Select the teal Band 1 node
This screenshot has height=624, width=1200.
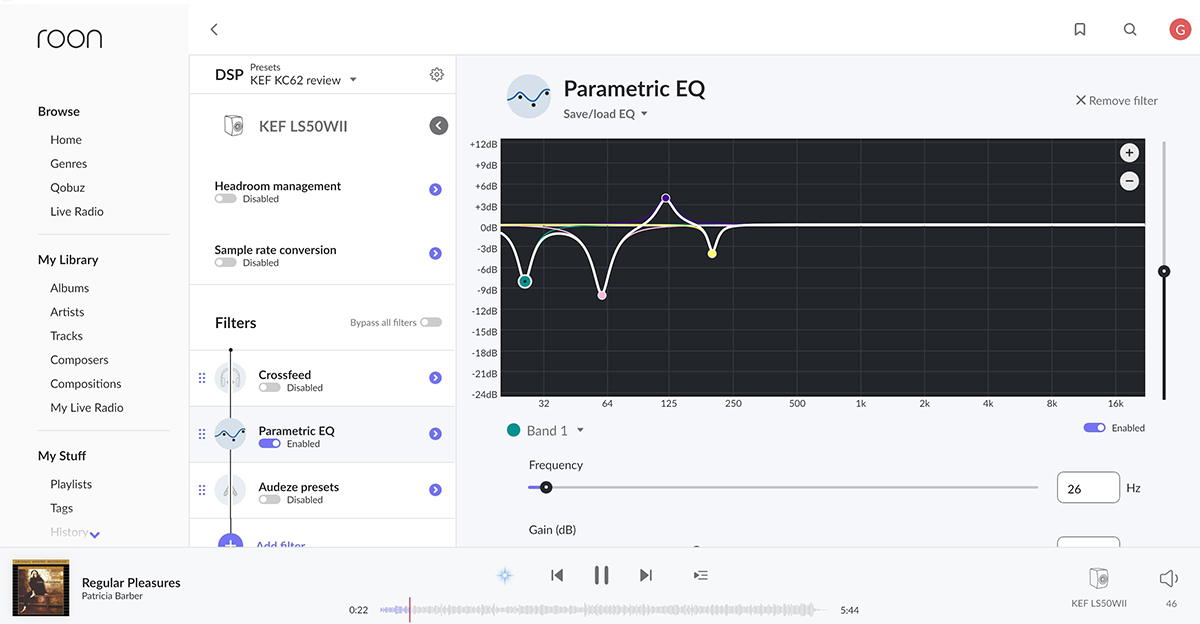525,282
